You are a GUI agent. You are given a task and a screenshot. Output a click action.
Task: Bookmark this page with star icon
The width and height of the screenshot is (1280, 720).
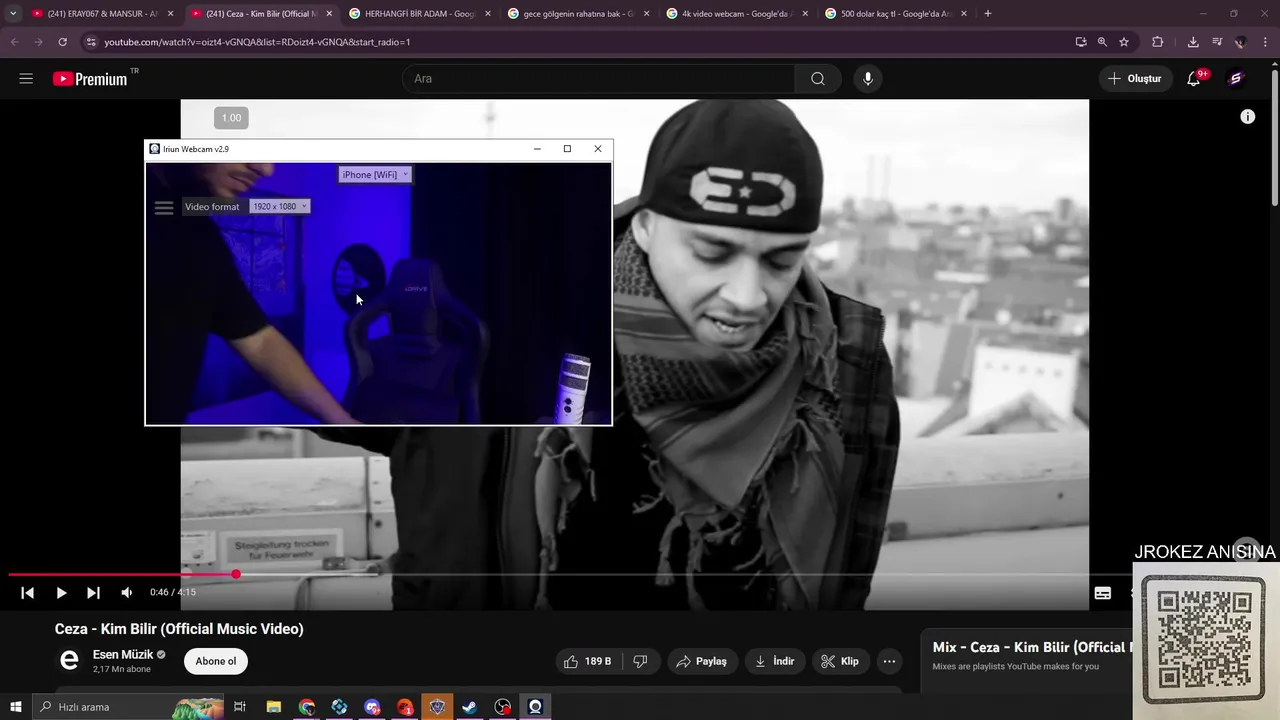click(1124, 42)
